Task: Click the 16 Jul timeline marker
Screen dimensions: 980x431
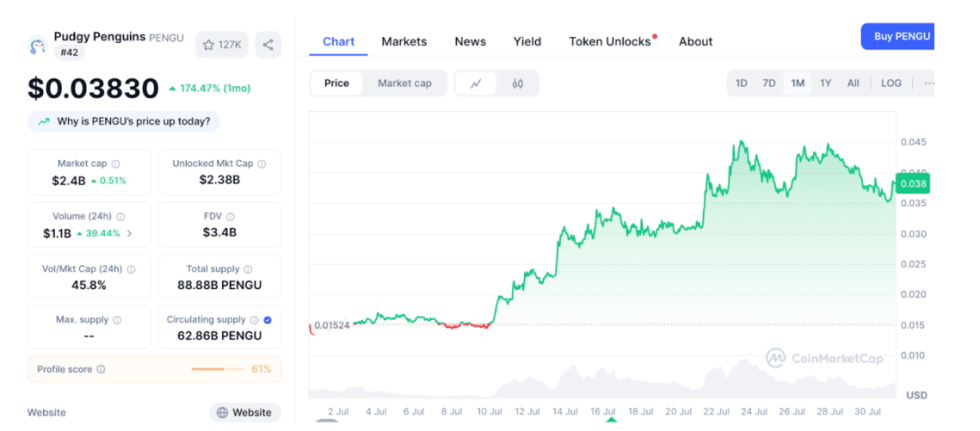Action: pos(611,419)
